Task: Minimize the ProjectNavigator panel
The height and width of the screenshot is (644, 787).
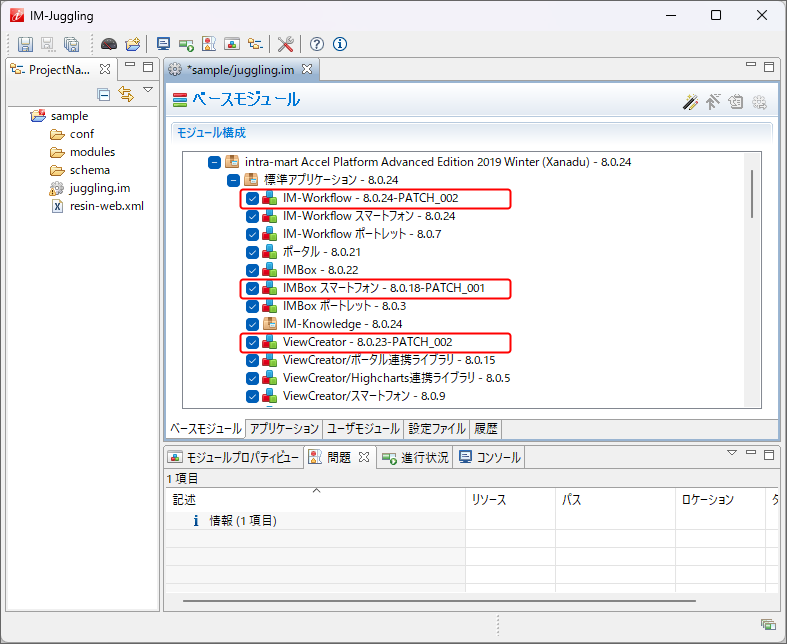Action: pos(130,65)
